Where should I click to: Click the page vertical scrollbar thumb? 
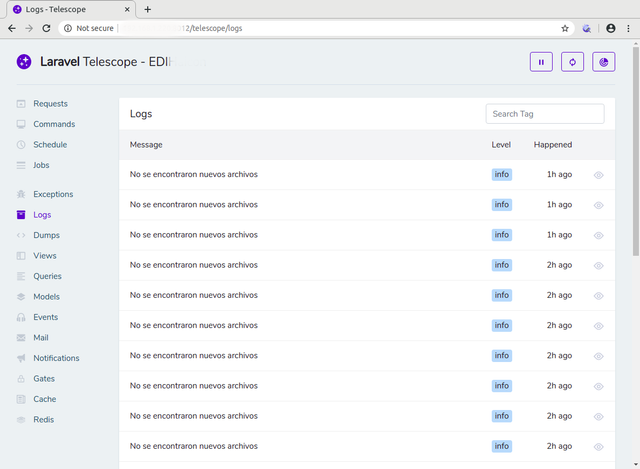click(x=636, y=151)
